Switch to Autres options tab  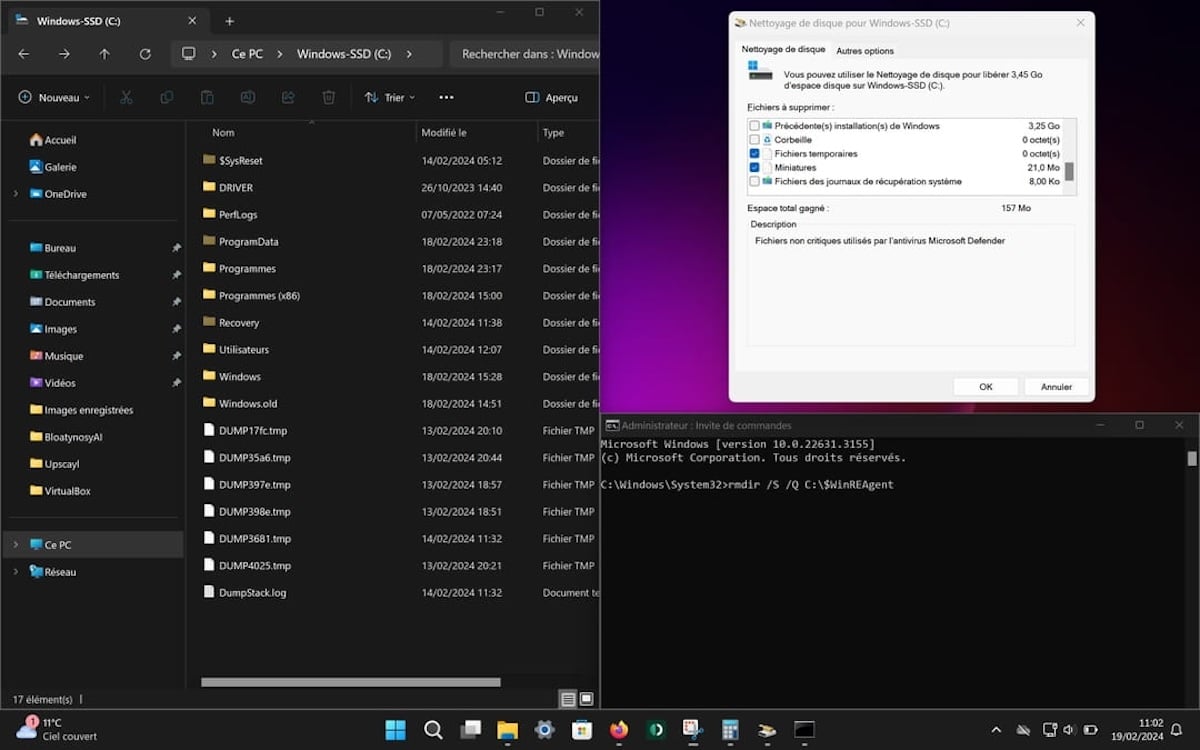point(865,51)
